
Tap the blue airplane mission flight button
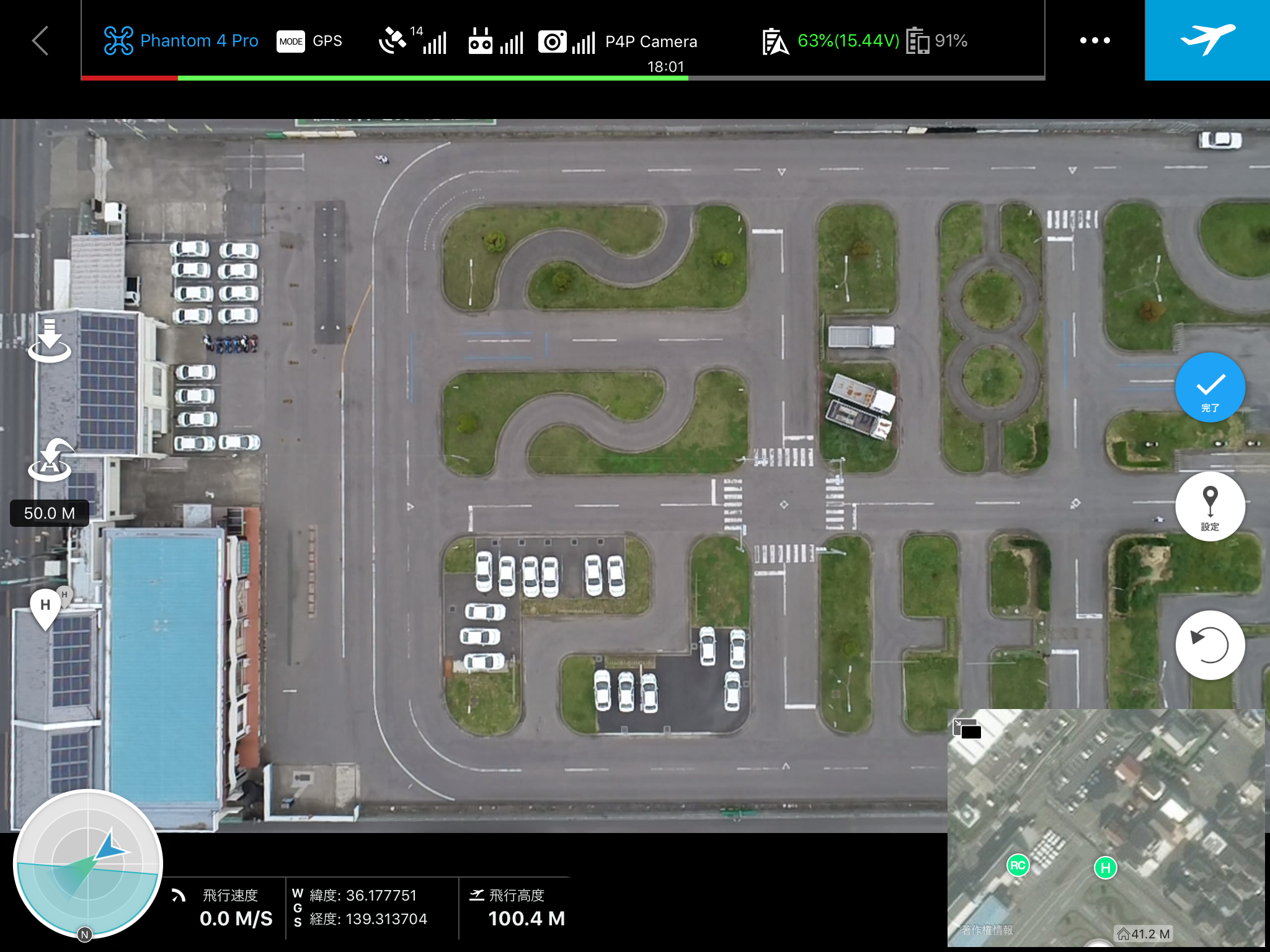point(1207,40)
